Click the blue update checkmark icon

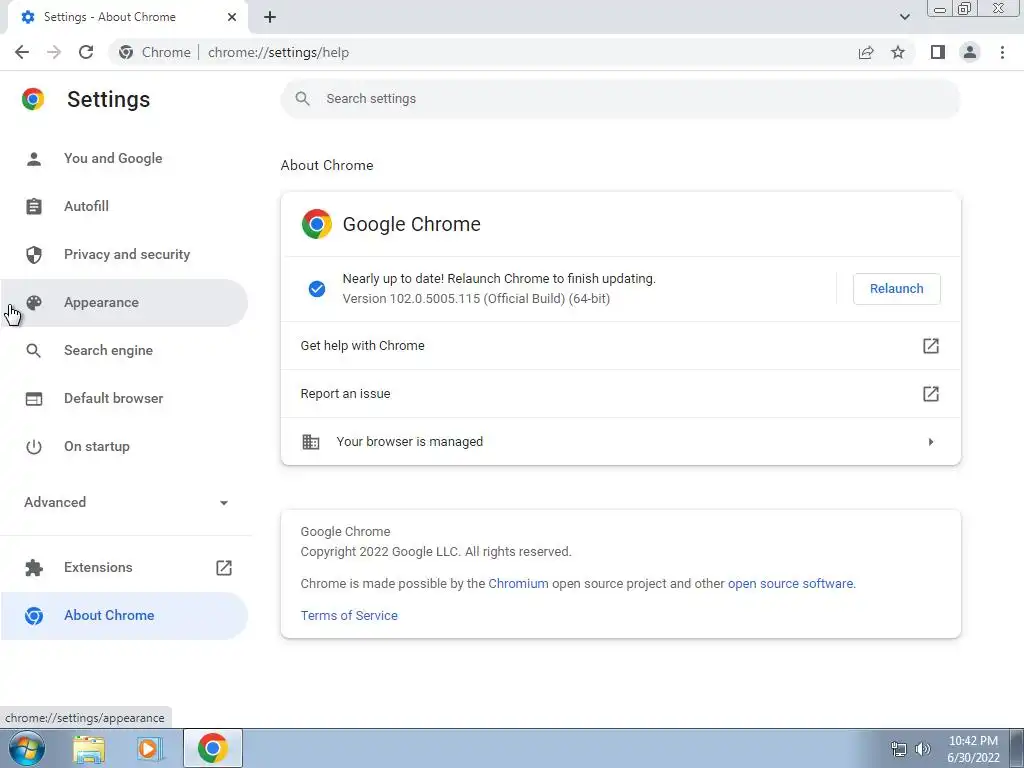(x=317, y=289)
